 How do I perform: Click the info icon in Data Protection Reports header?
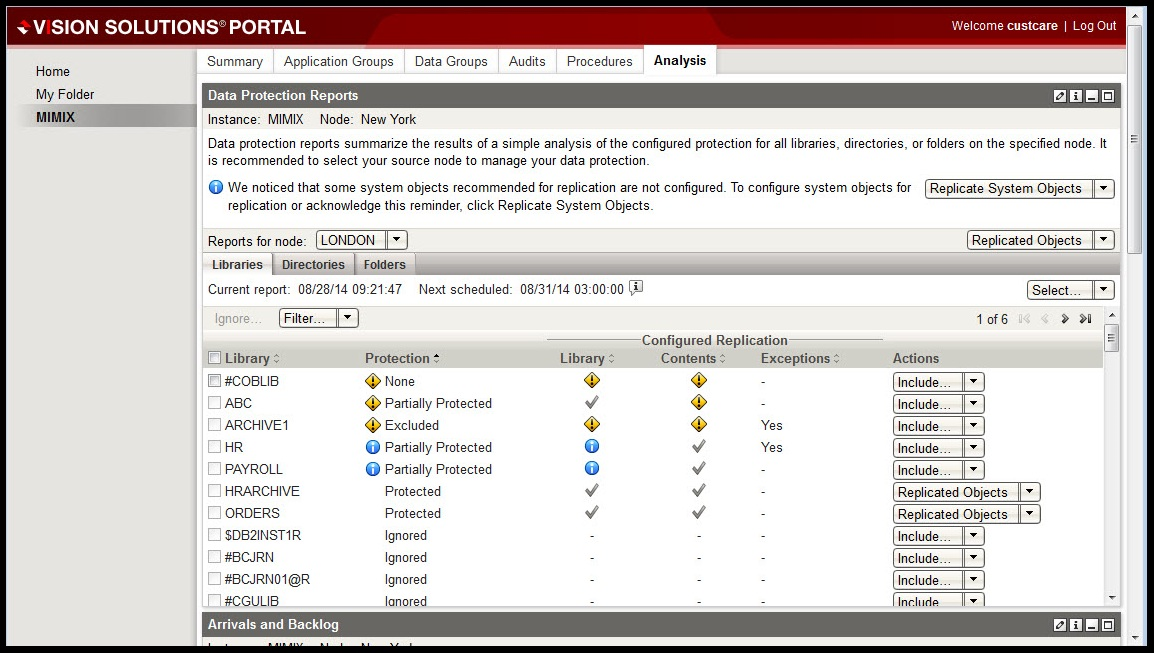pyautogui.click(x=1076, y=96)
